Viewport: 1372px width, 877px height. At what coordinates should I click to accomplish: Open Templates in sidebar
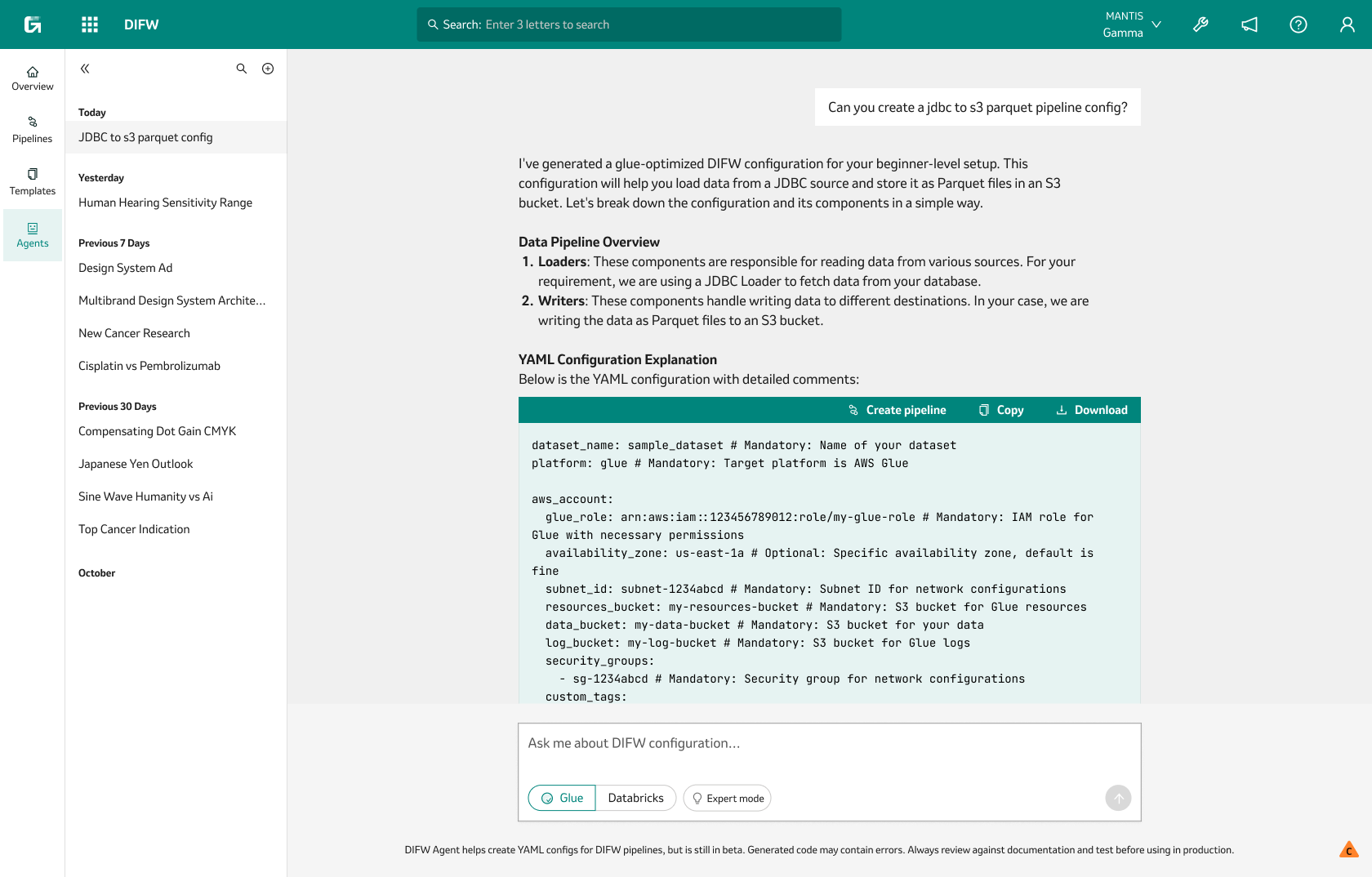coord(33,183)
